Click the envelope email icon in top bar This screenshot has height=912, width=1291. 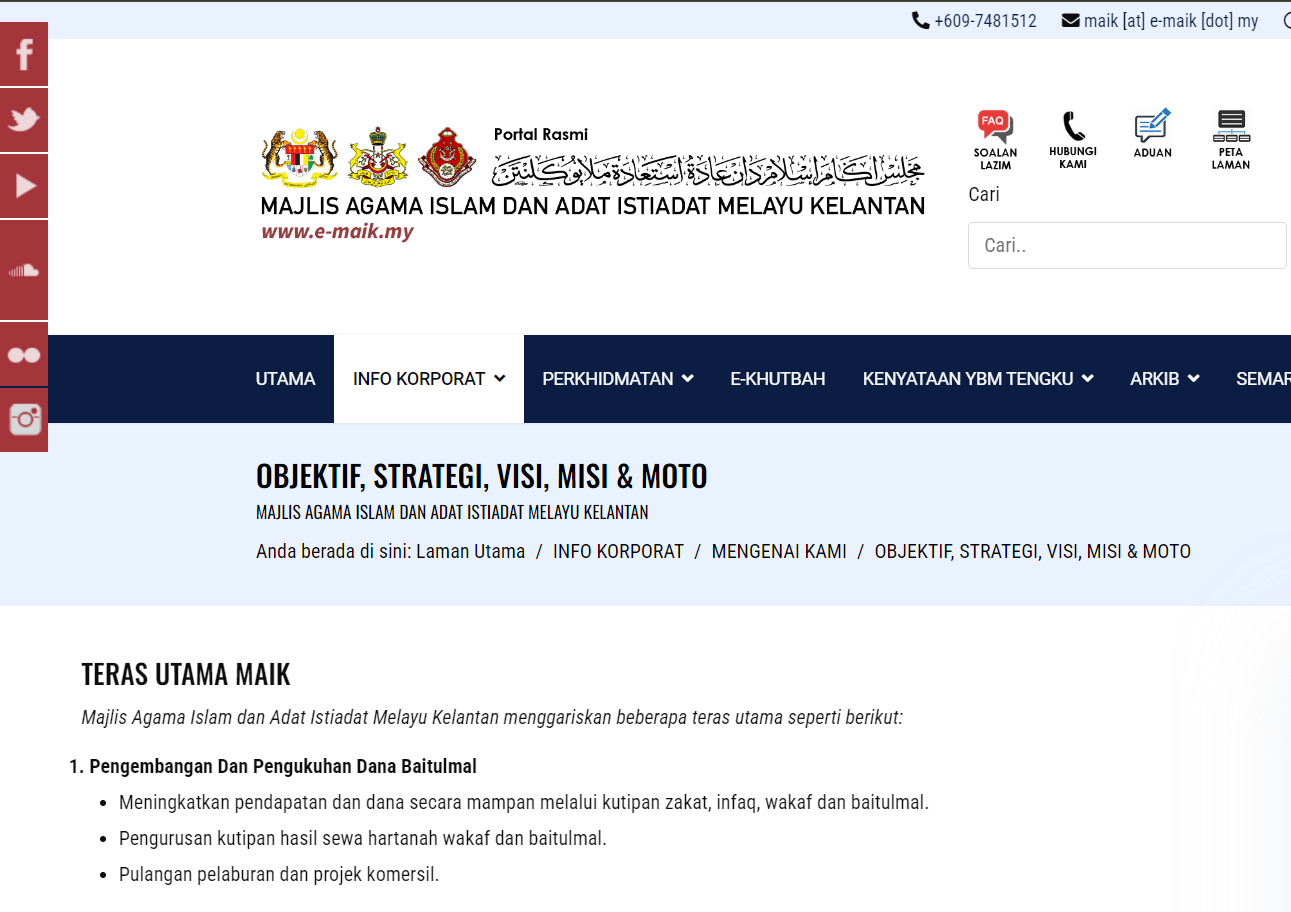pyautogui.click(x=1070, y=20)
